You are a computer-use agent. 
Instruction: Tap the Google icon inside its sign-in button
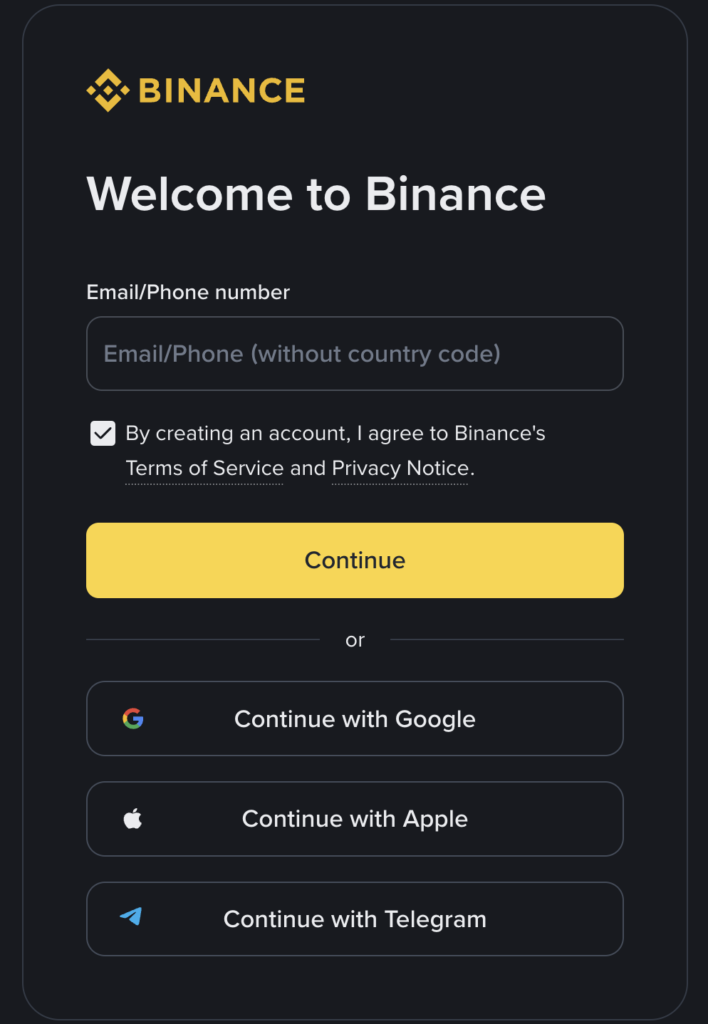click(132, 718)
